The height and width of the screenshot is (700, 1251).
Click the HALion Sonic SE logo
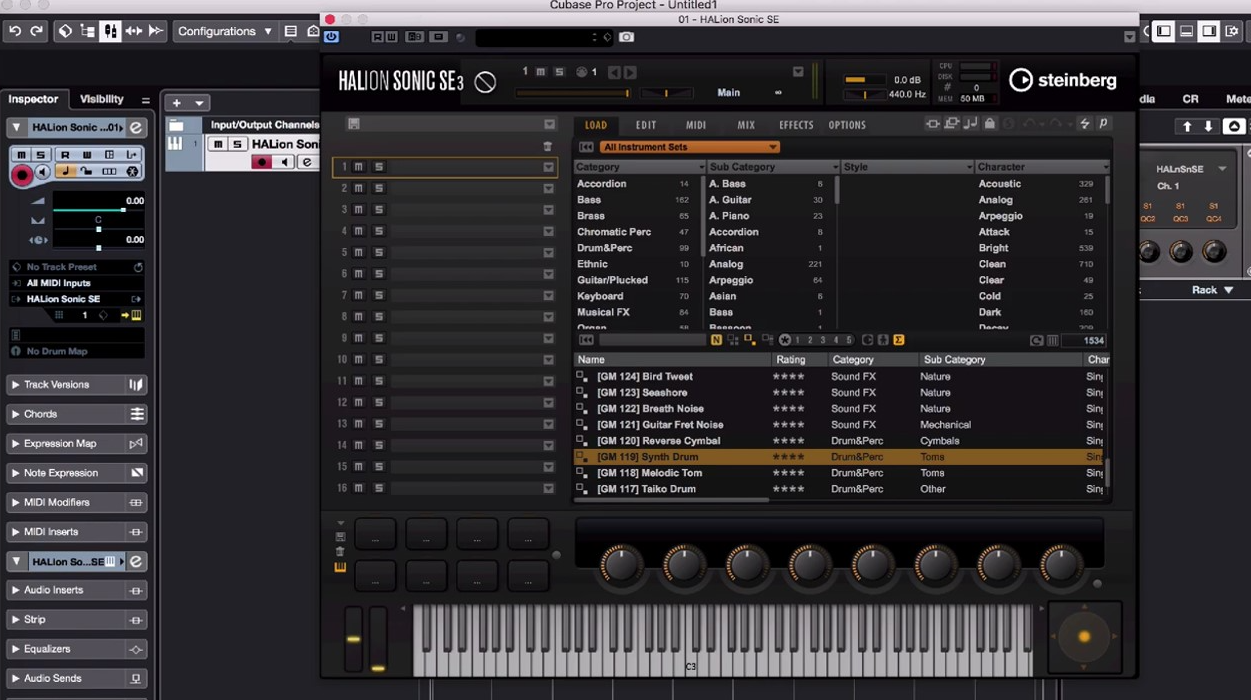400,82
